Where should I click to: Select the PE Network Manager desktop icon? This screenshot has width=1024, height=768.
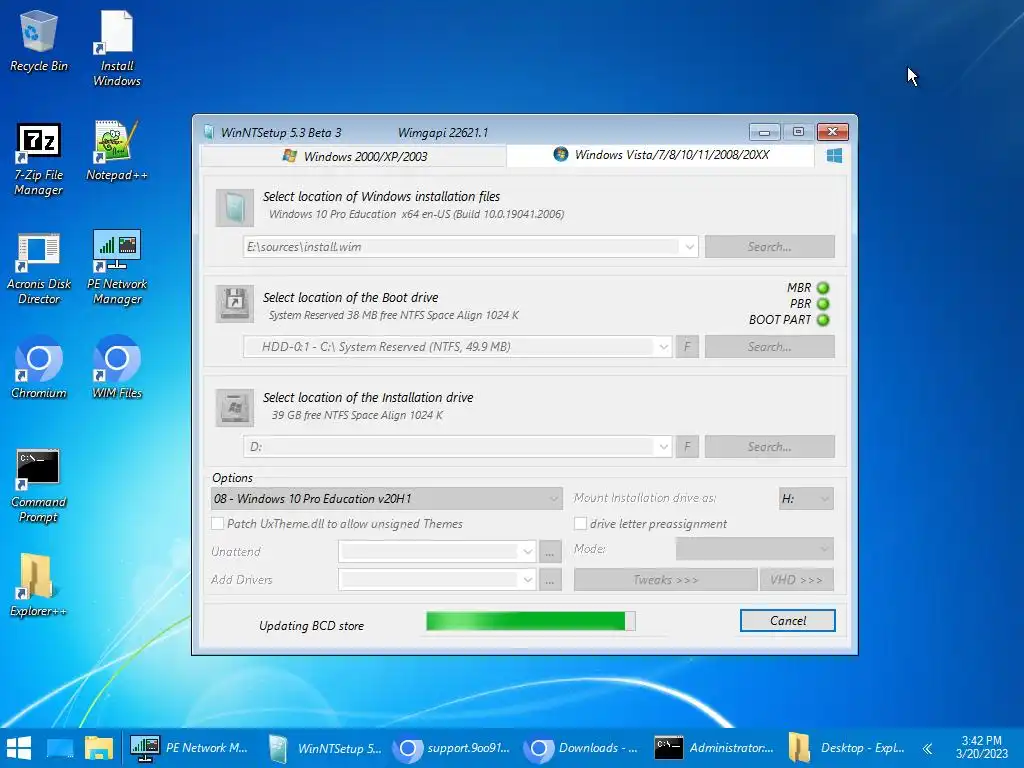click(x=117, y=268)
